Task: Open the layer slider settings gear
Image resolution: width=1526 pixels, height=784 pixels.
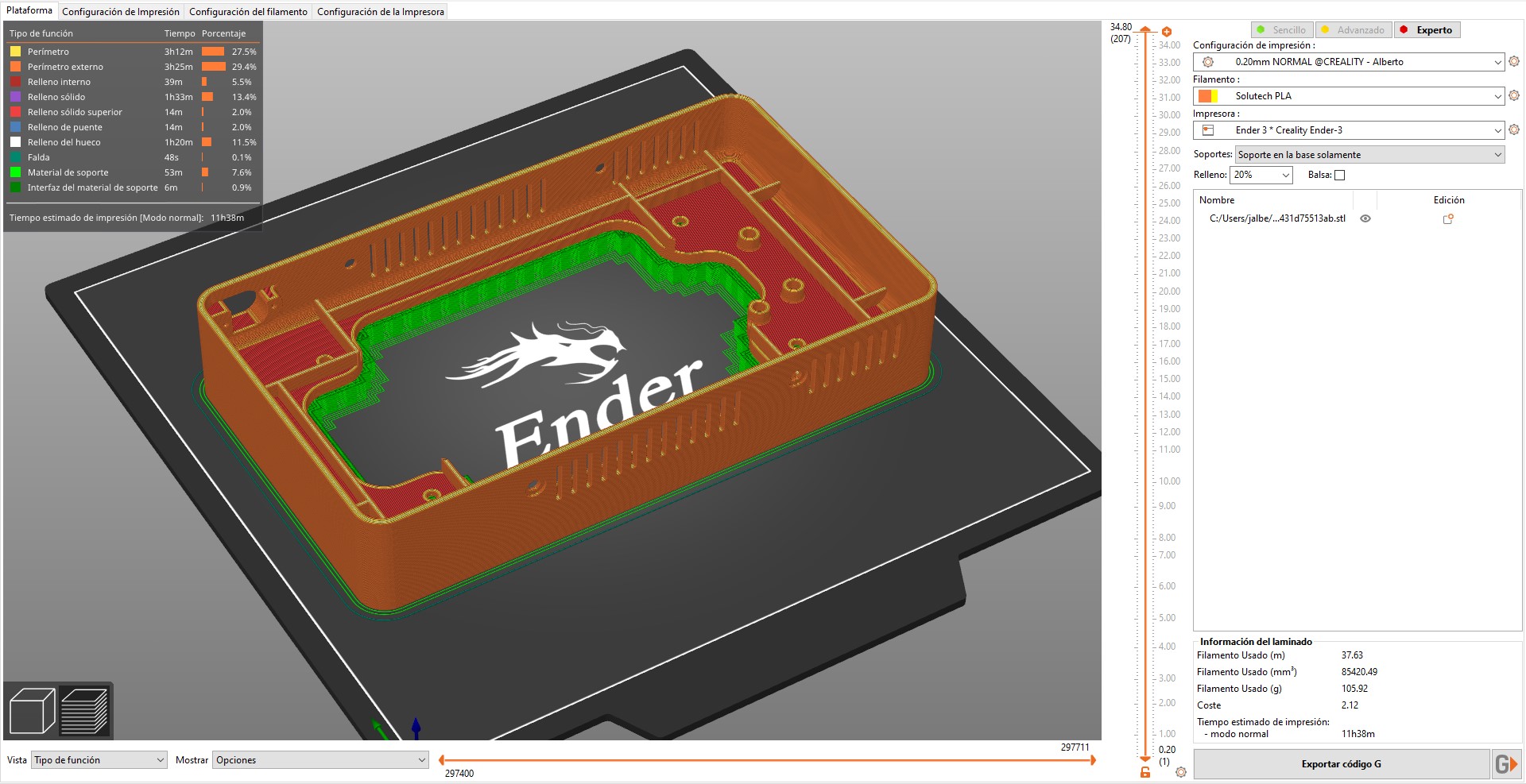Action: click(x=1181, y=772)
